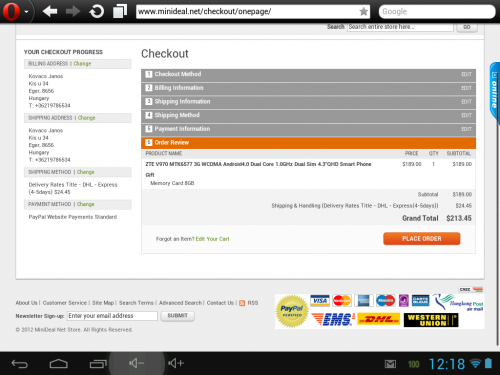Open the Search Terms footer link
Screen dimensions: 500x375
coord(136,303)
